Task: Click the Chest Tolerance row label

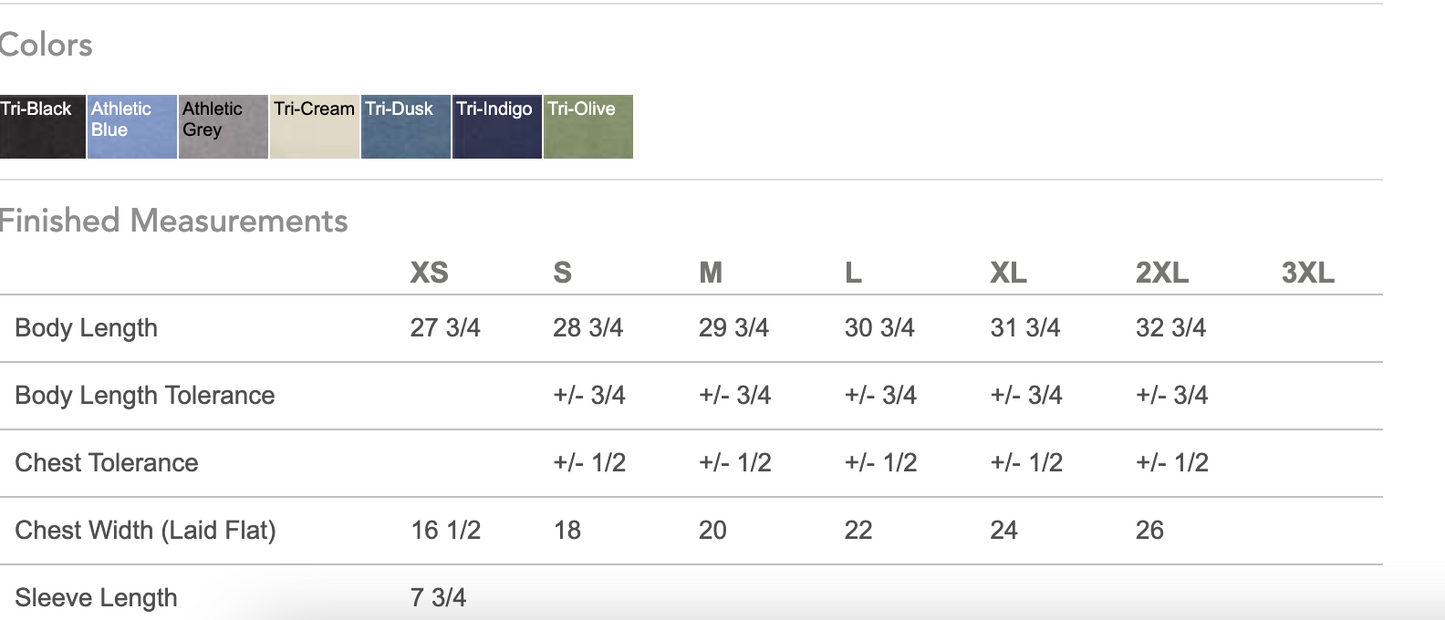Action: point(107,463)
